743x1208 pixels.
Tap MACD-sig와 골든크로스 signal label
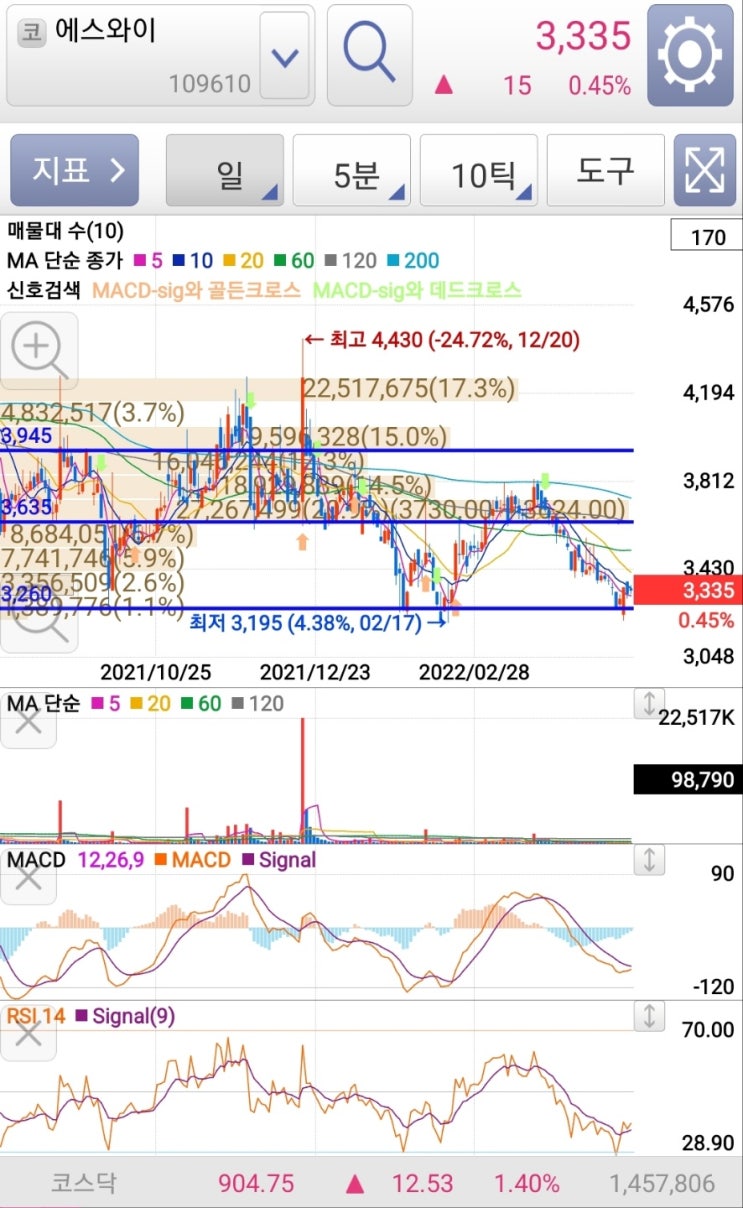point(196,290)
